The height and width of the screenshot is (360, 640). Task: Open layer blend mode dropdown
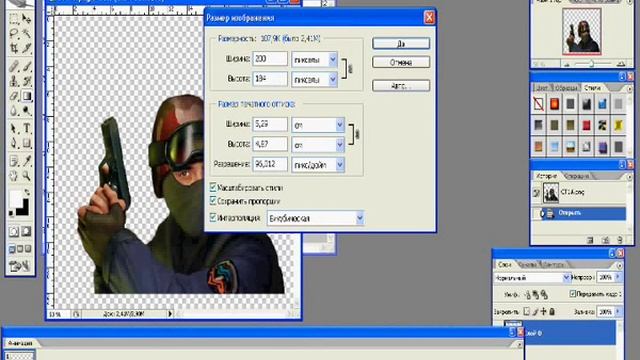[566, 278]
